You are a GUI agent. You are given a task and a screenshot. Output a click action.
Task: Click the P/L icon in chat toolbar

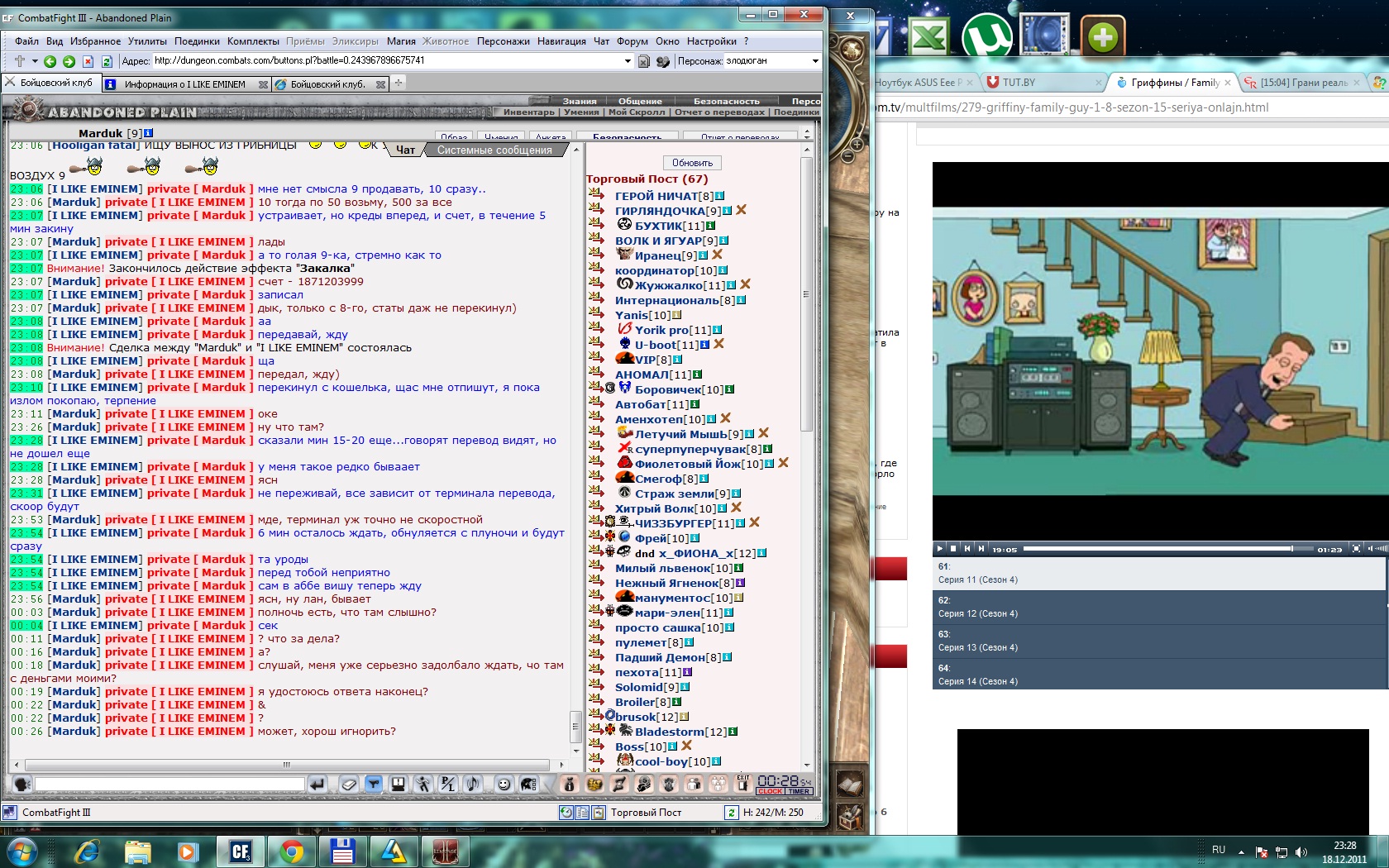pos(447,784)
